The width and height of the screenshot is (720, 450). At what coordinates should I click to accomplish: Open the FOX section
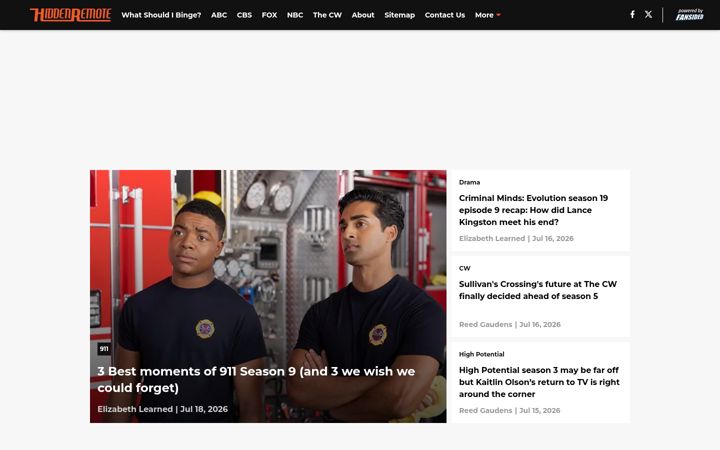tap(270, 15)
